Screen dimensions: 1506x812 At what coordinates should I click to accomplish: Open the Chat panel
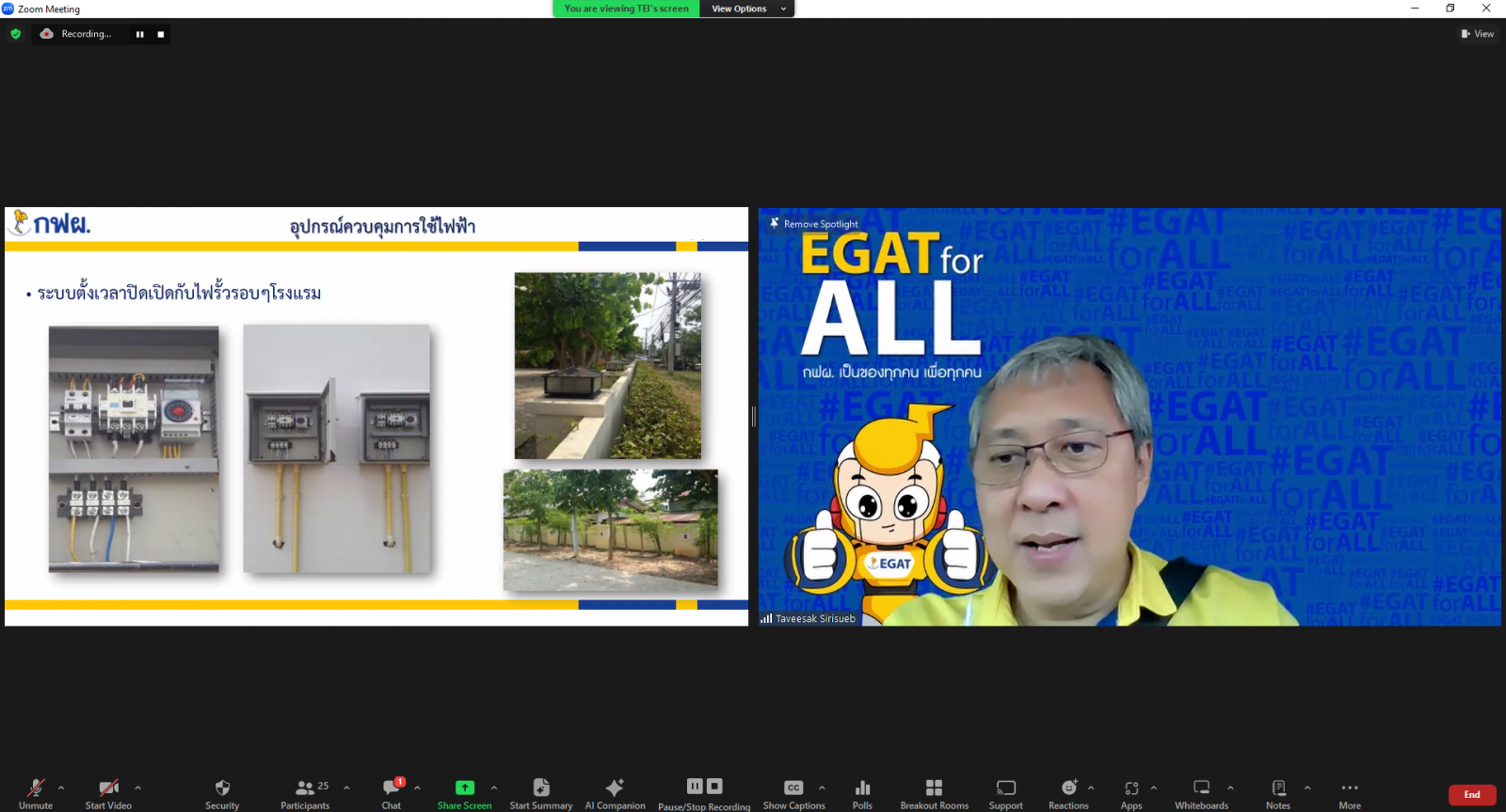point(392,793)
